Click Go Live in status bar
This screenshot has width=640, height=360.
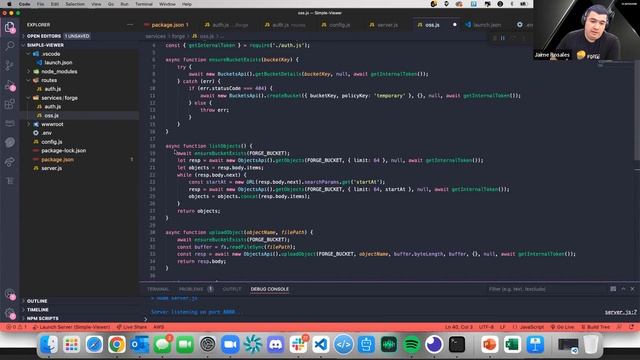pyautogui.click(x=562, y=327)
